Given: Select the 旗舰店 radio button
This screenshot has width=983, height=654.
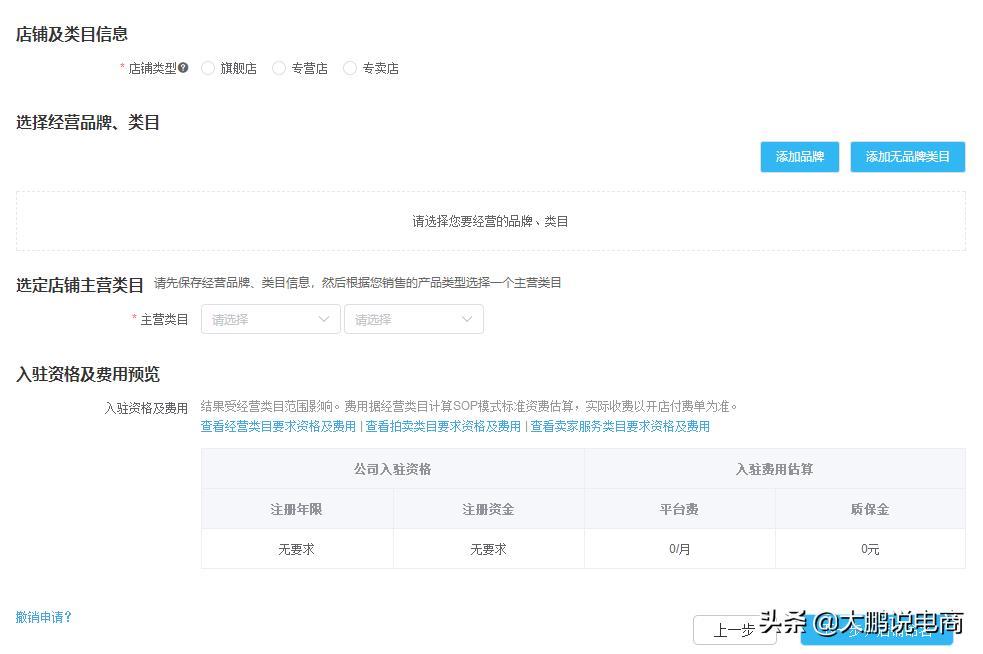Looking at the screenshot, I should pyautogui.click(x=208, y=68).
